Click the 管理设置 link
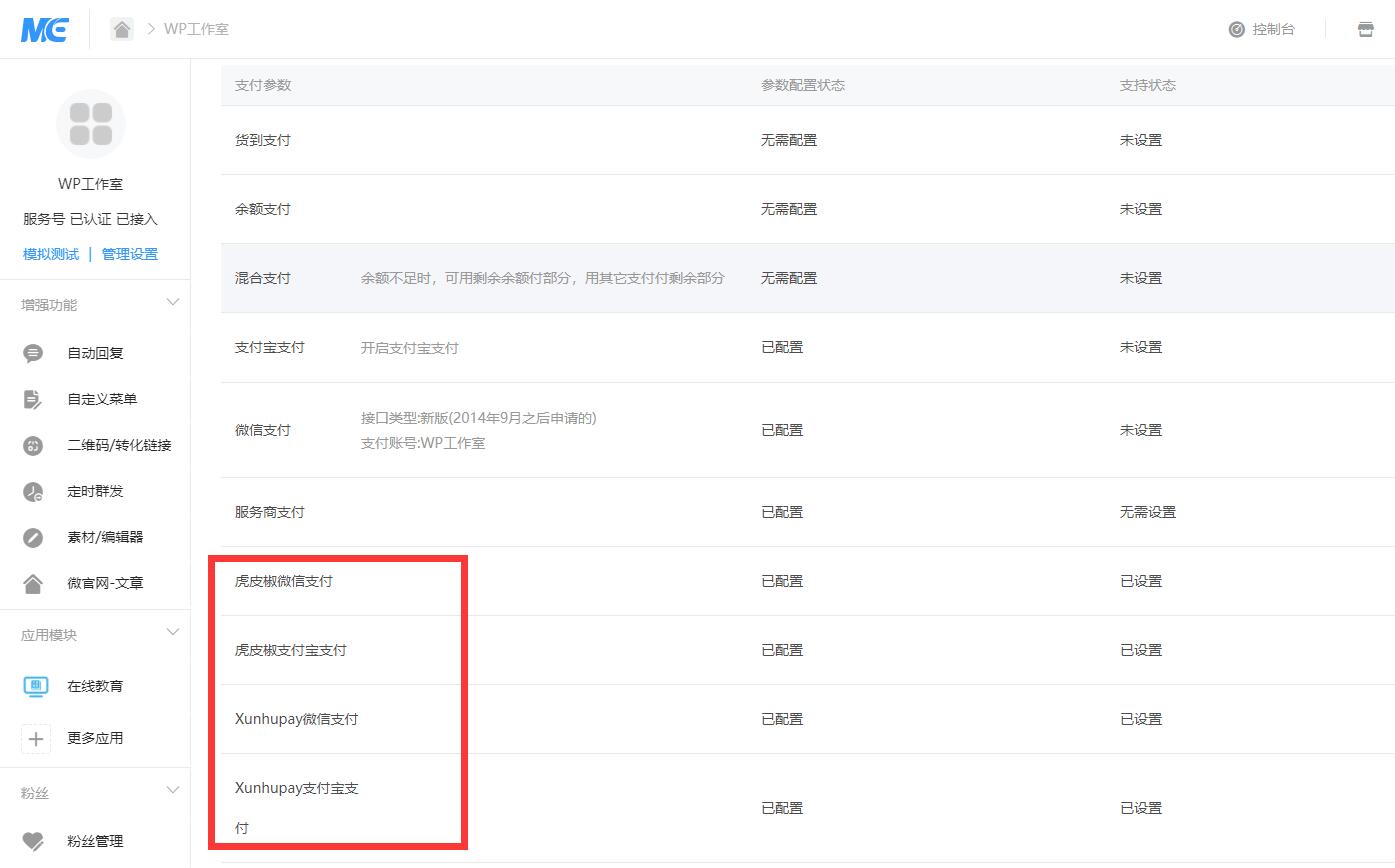Image resolution: width=1395 pixels, height=868 pixels. [130, 254]
